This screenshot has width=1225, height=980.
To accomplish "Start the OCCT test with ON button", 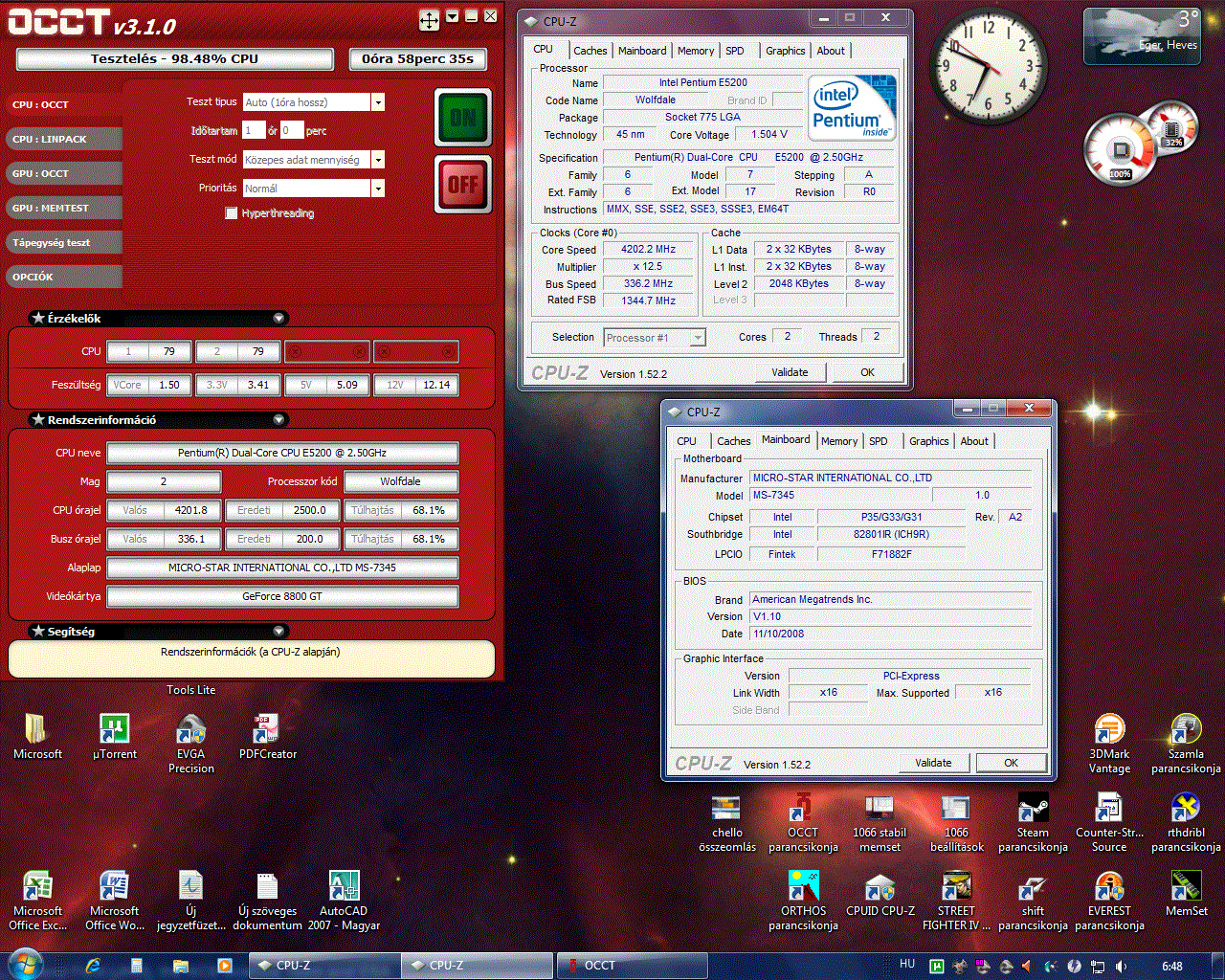I will [x=463, y=118].
